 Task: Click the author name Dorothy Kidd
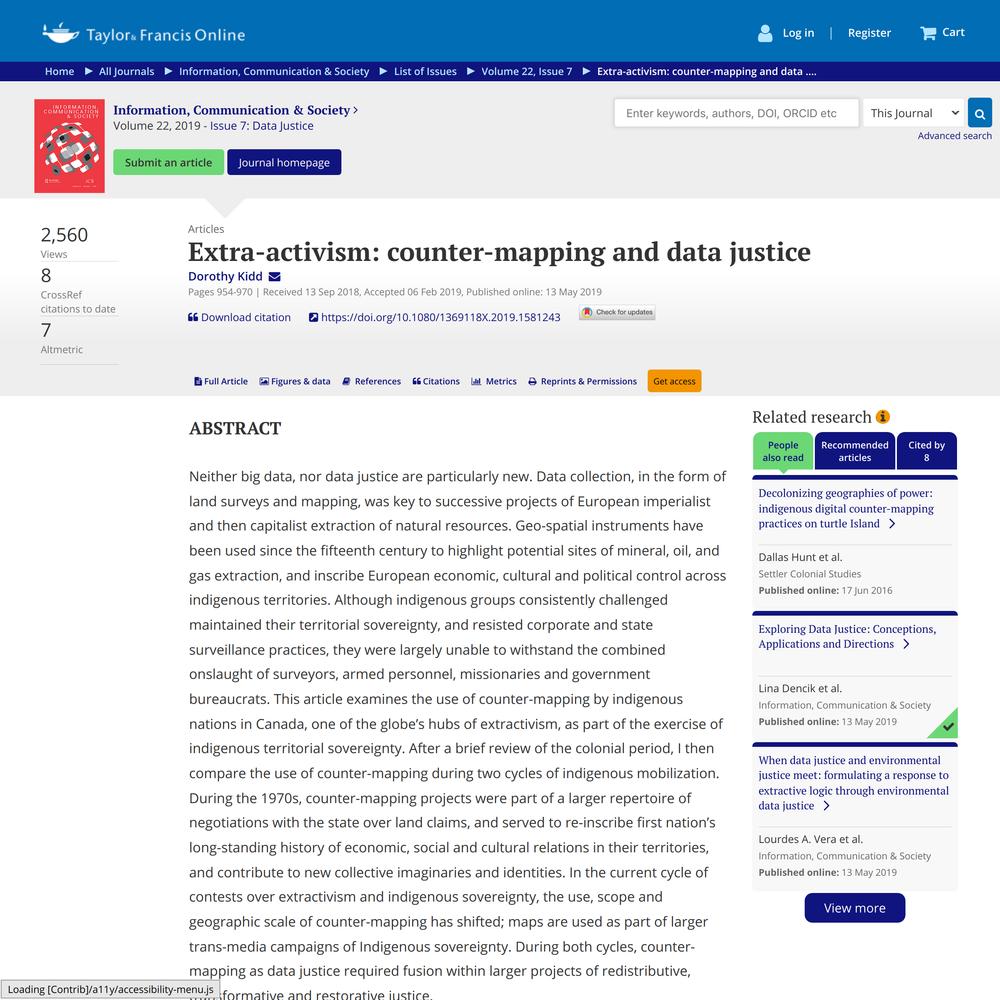click(225, 276)
